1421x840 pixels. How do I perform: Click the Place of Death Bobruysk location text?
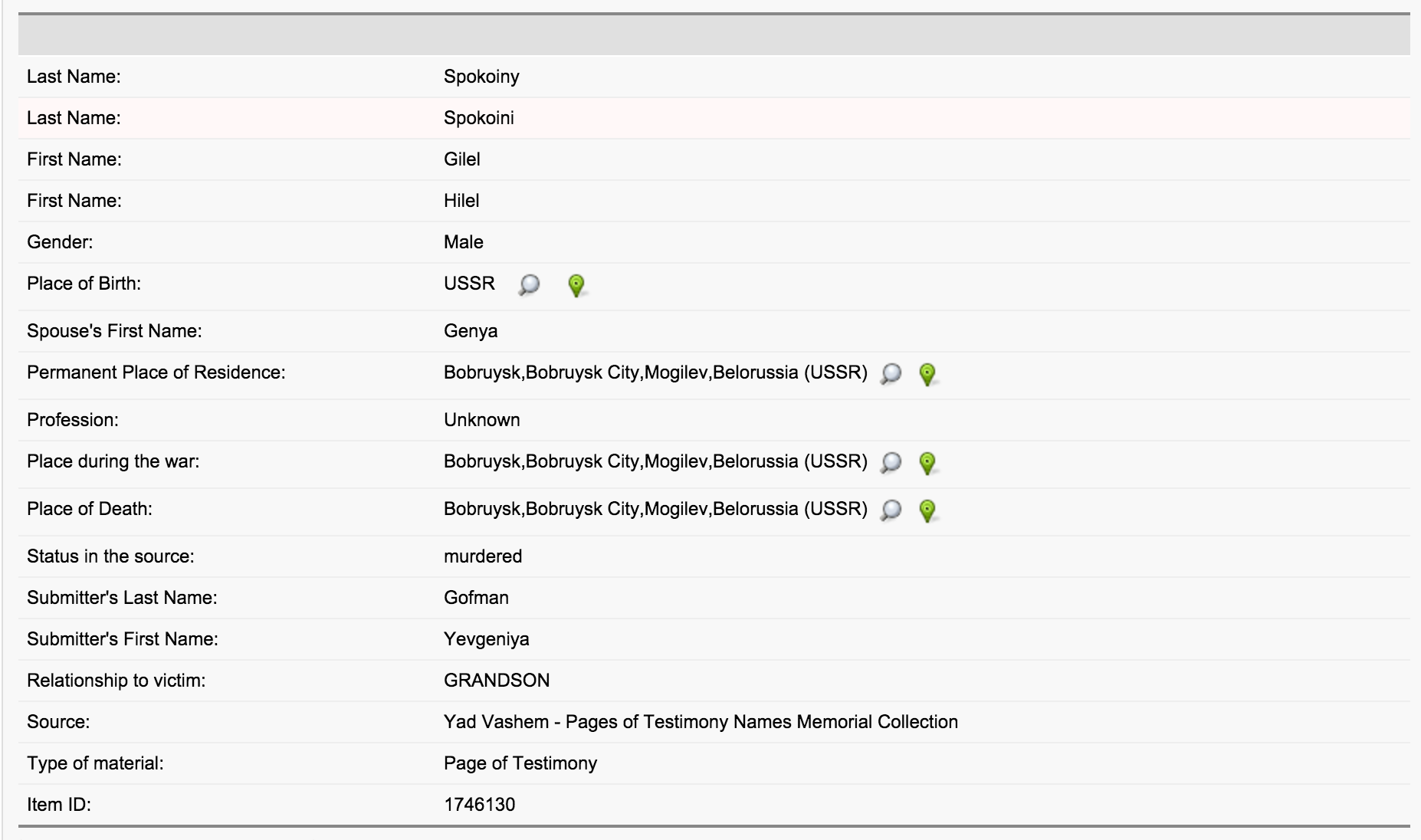coord(655,509)
